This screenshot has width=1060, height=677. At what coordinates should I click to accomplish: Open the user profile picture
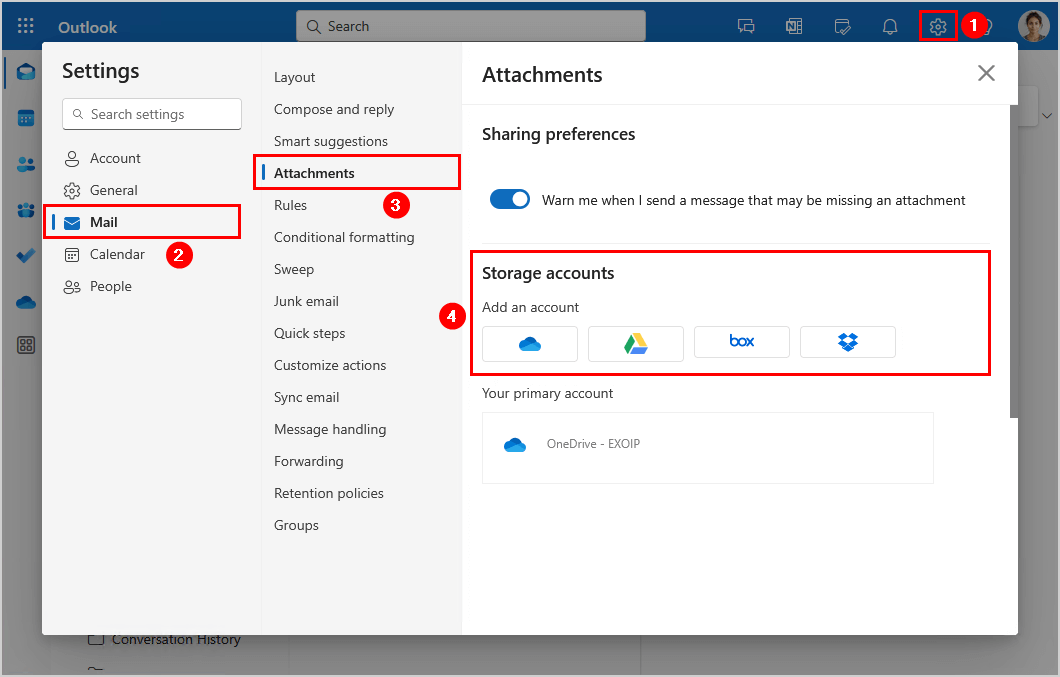tap(1034, 26)
